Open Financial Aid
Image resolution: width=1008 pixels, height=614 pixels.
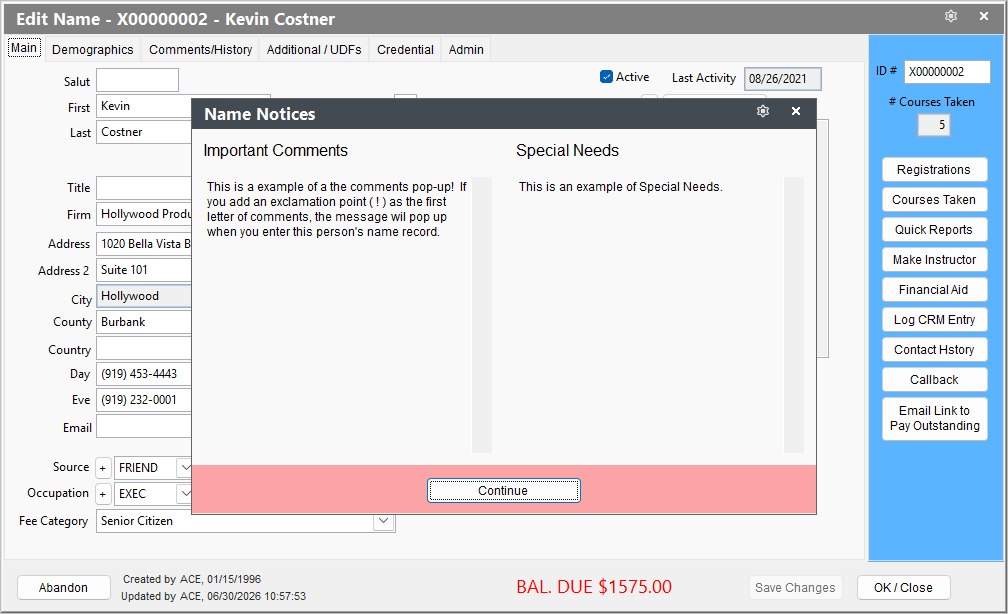click(x=934, y=290)
